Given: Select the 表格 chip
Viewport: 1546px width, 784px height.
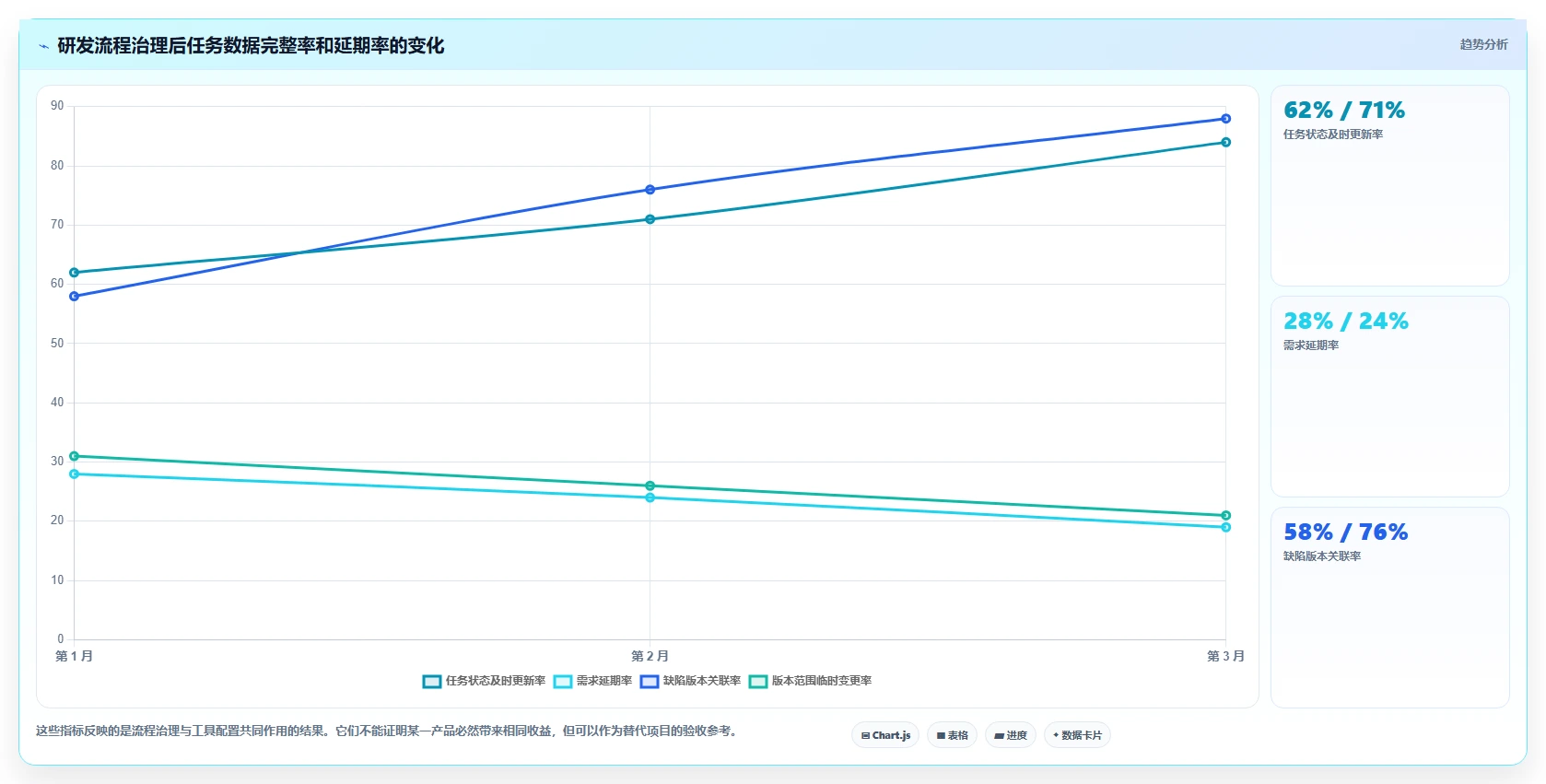Looking at the screenshot, I should (x=953, y=735).
